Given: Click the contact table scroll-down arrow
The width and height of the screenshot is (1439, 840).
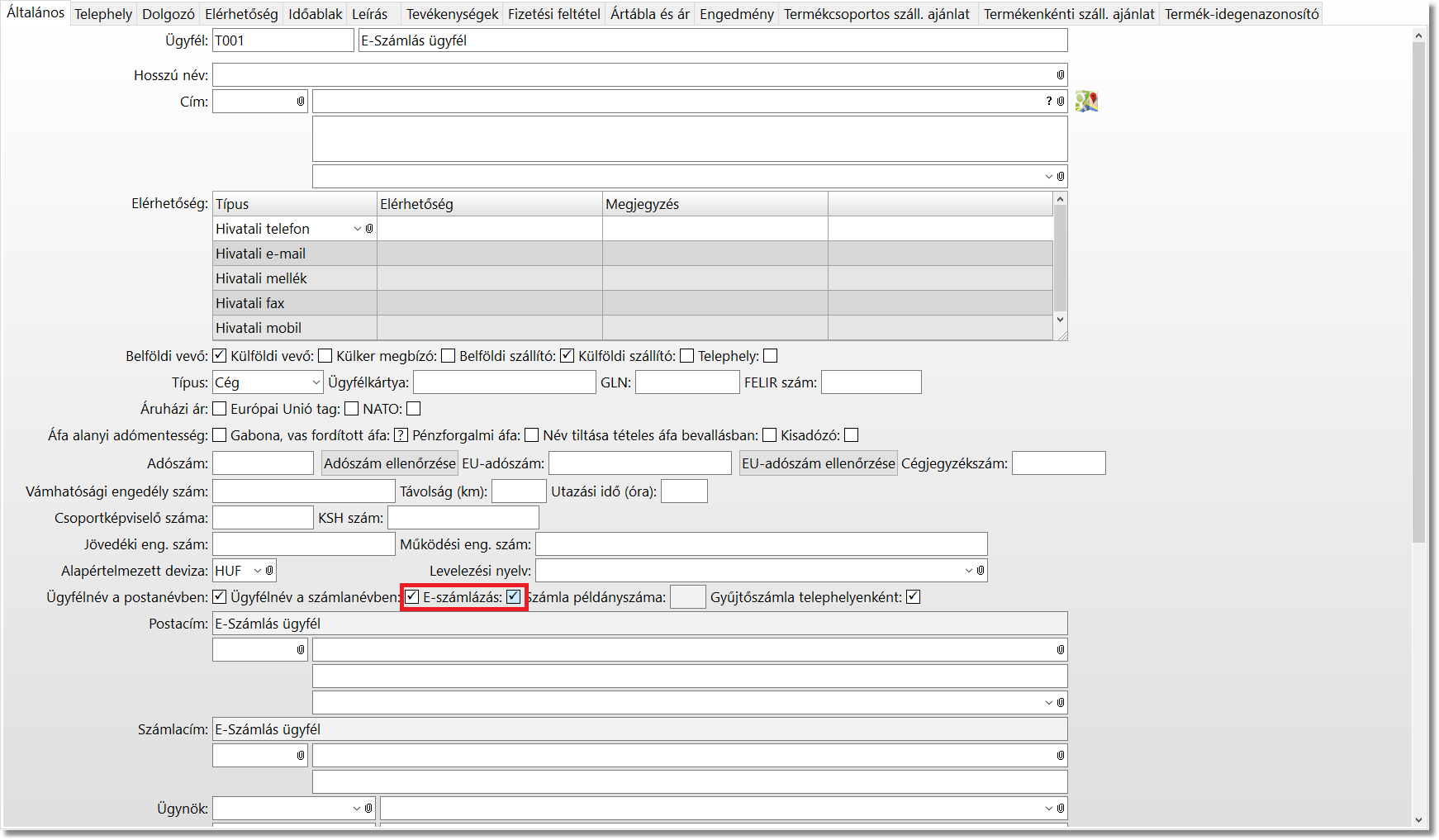Looking at the screenshot, I should 1061,320.
